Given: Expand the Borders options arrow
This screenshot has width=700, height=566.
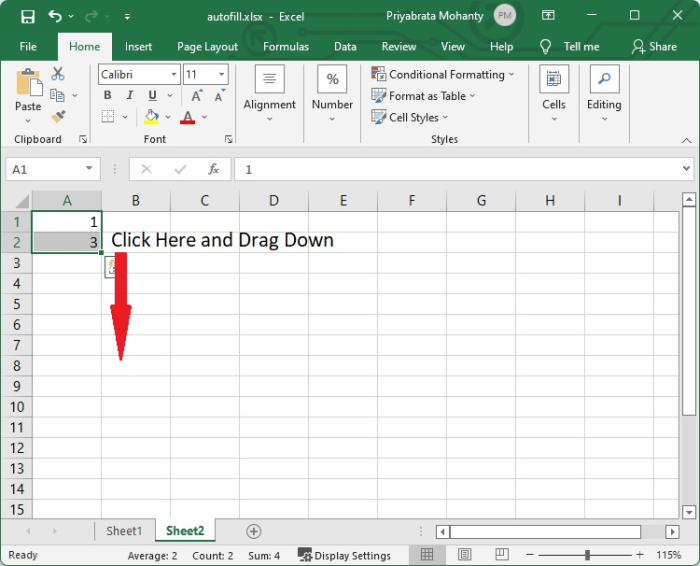Looking at the screenshot, I should (125, 117).
